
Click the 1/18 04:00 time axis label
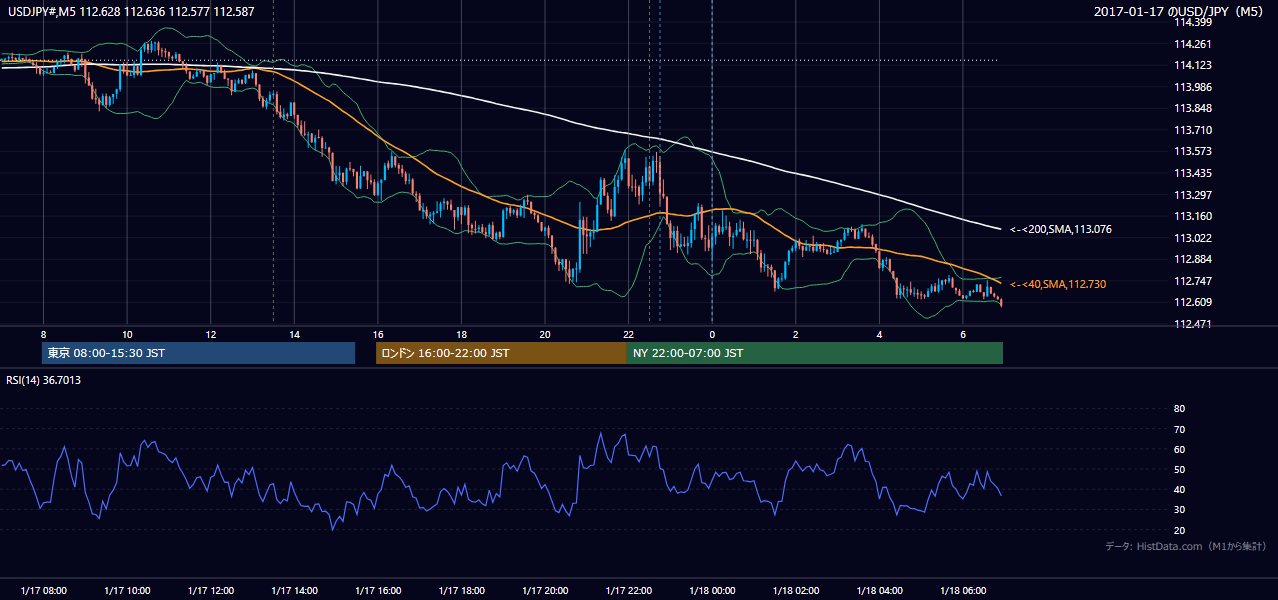pyautogui.click(x=878, y=590)
